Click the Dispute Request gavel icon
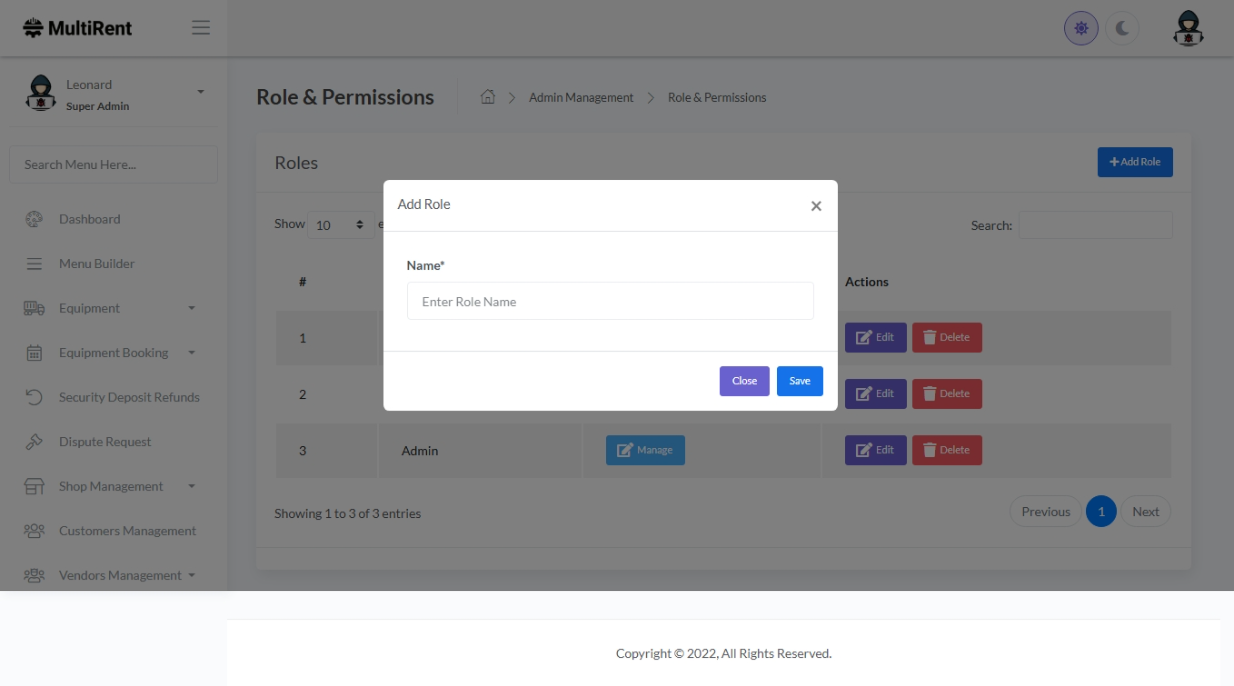Screen dimensions: 1234x686 point(34,442)
